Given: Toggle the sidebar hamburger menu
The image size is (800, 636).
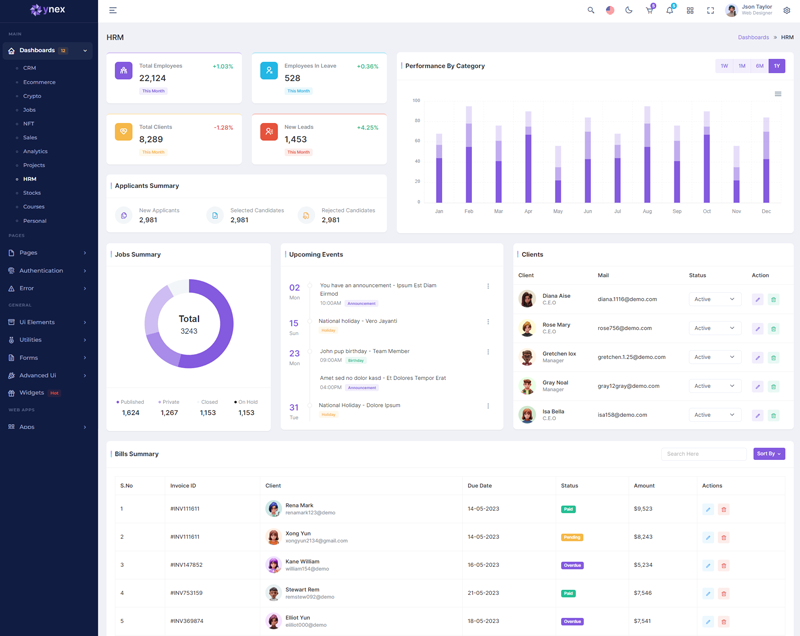Looking at the screenshot, I should coord(113,10).
